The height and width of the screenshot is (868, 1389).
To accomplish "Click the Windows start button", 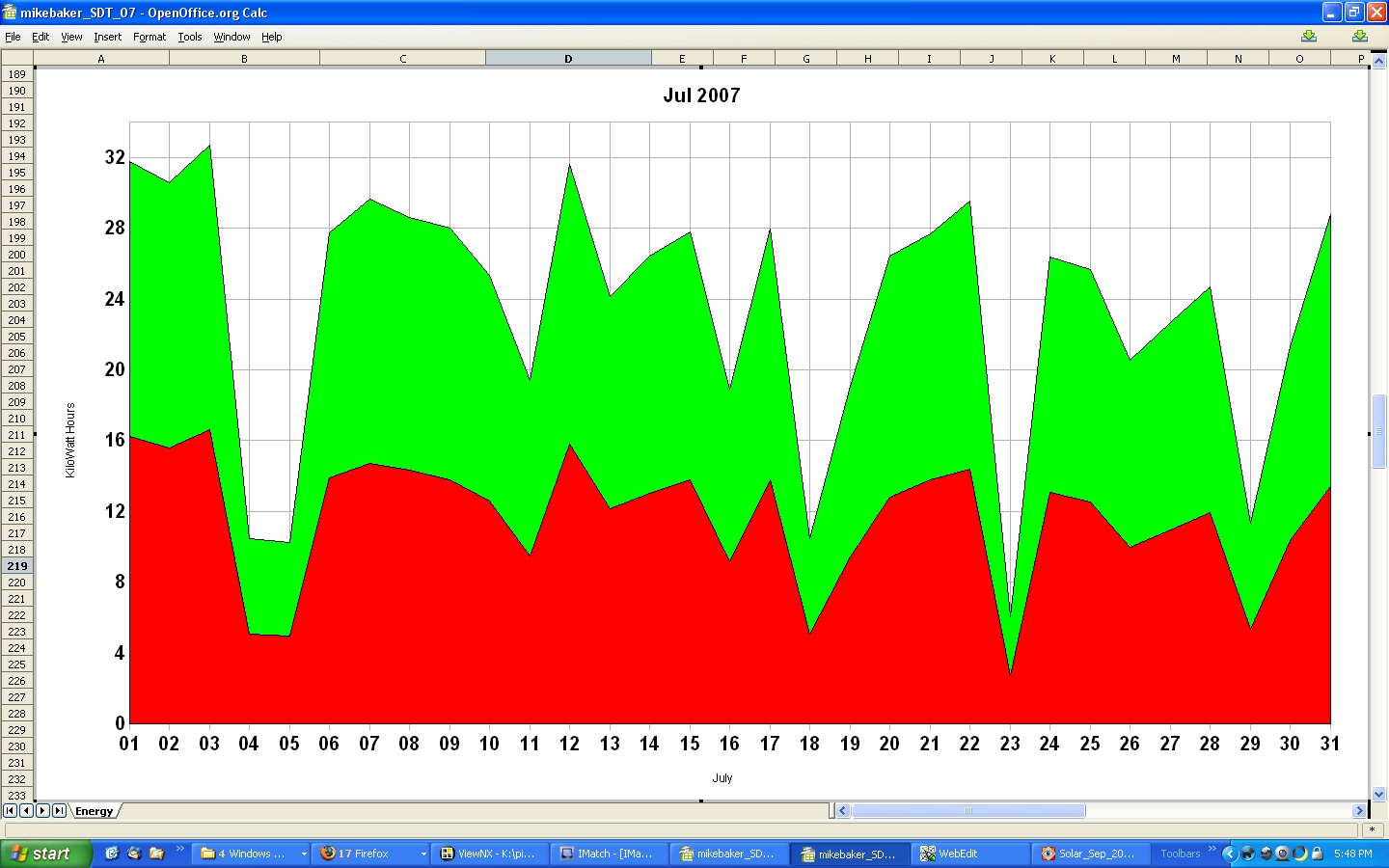I will [45, 854].
